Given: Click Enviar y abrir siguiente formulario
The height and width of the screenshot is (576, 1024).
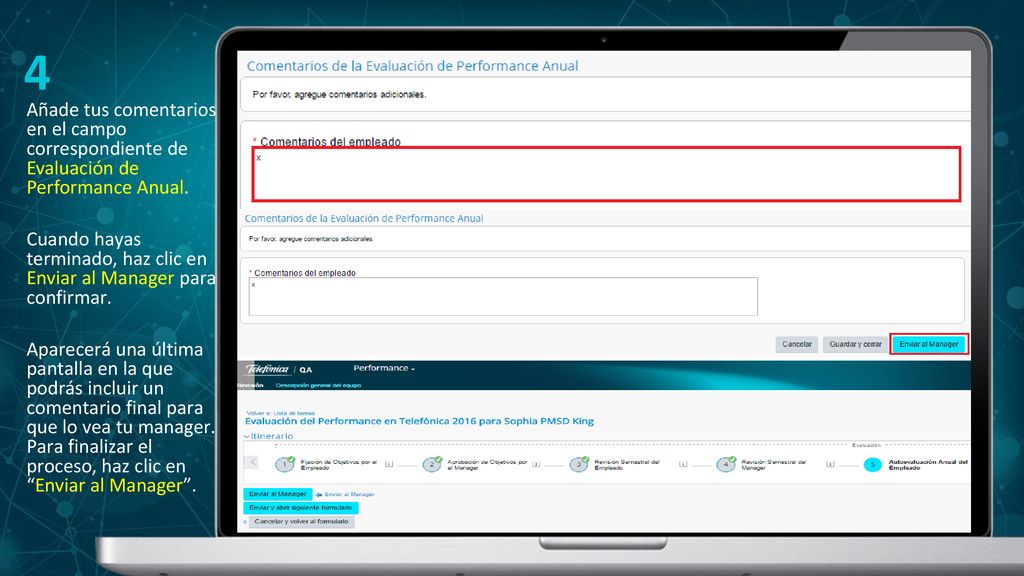Looking at the screenshot, I should [300, 507].
